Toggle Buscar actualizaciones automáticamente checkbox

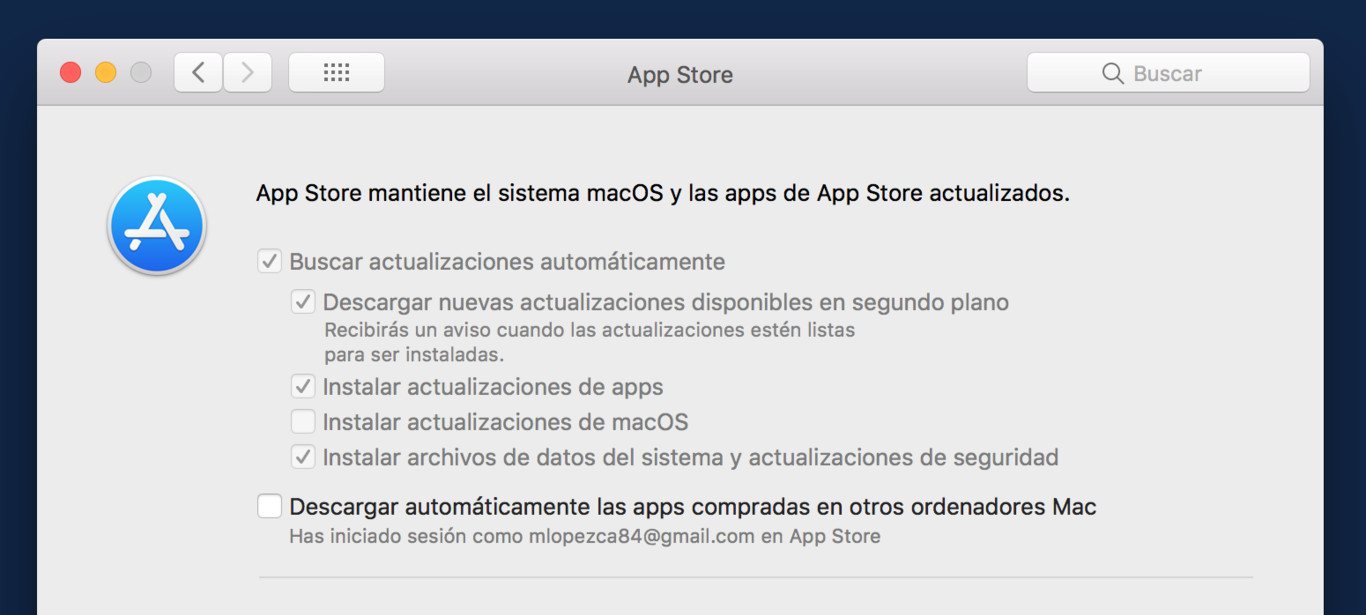point(269,262)
